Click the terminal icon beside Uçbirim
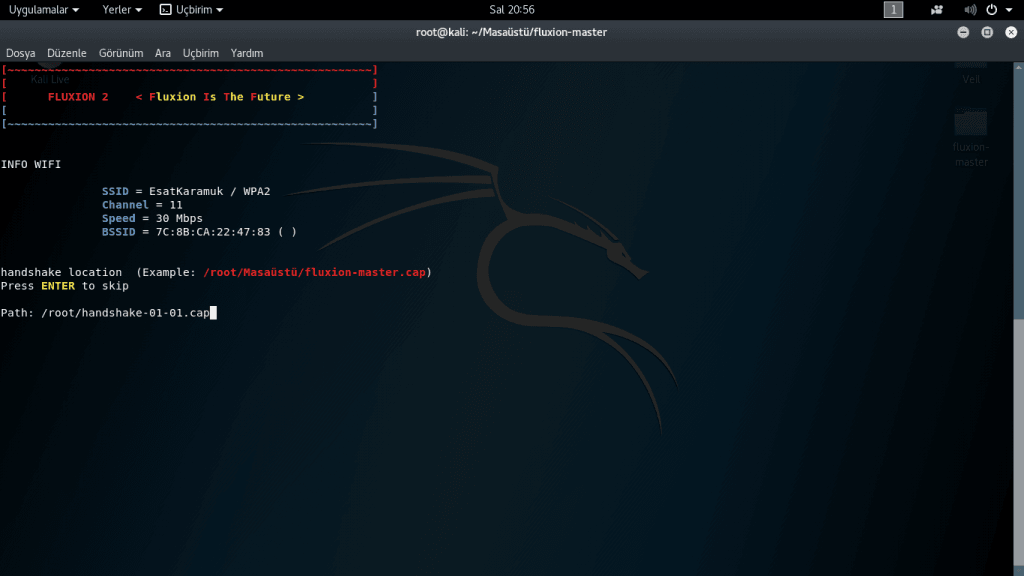 coord(166,10)
